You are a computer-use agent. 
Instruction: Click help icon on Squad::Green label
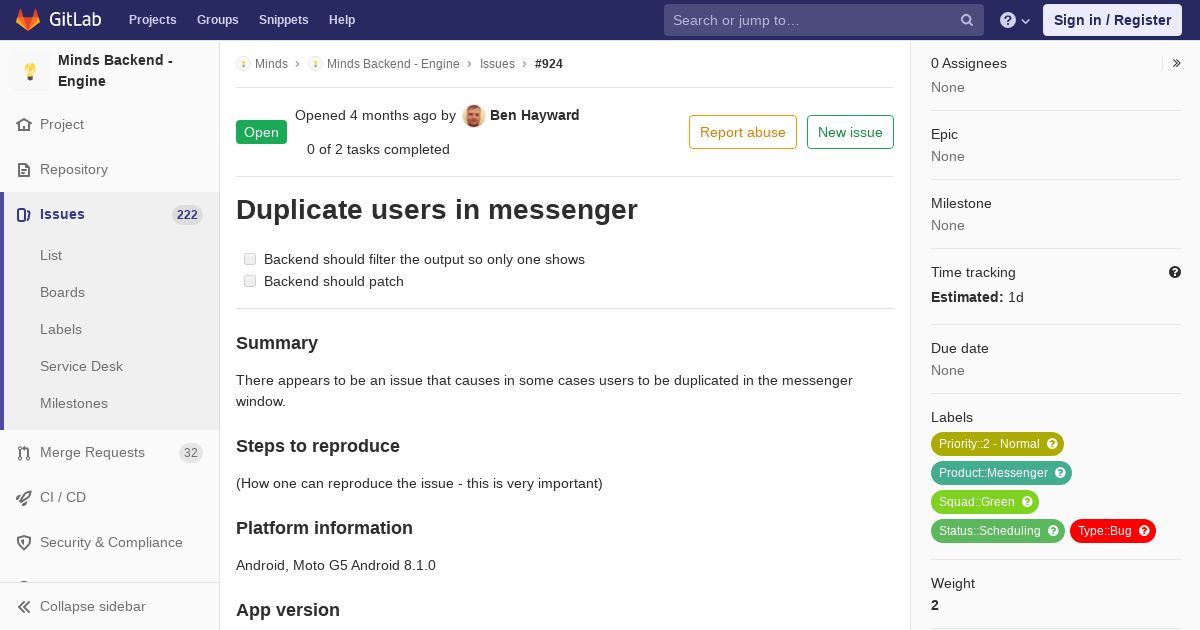[1027, 502]
